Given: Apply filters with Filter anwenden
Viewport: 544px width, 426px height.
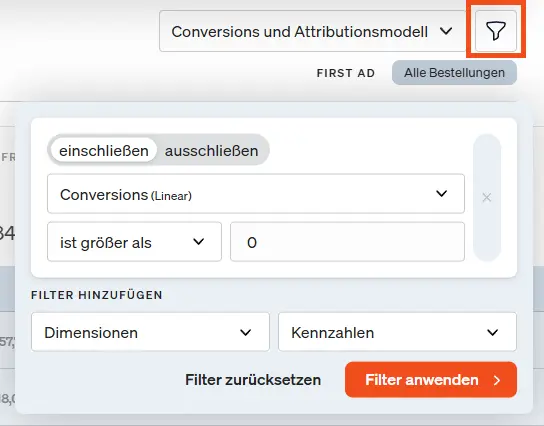Looking at the screenshot, I should tap(431, 380).
